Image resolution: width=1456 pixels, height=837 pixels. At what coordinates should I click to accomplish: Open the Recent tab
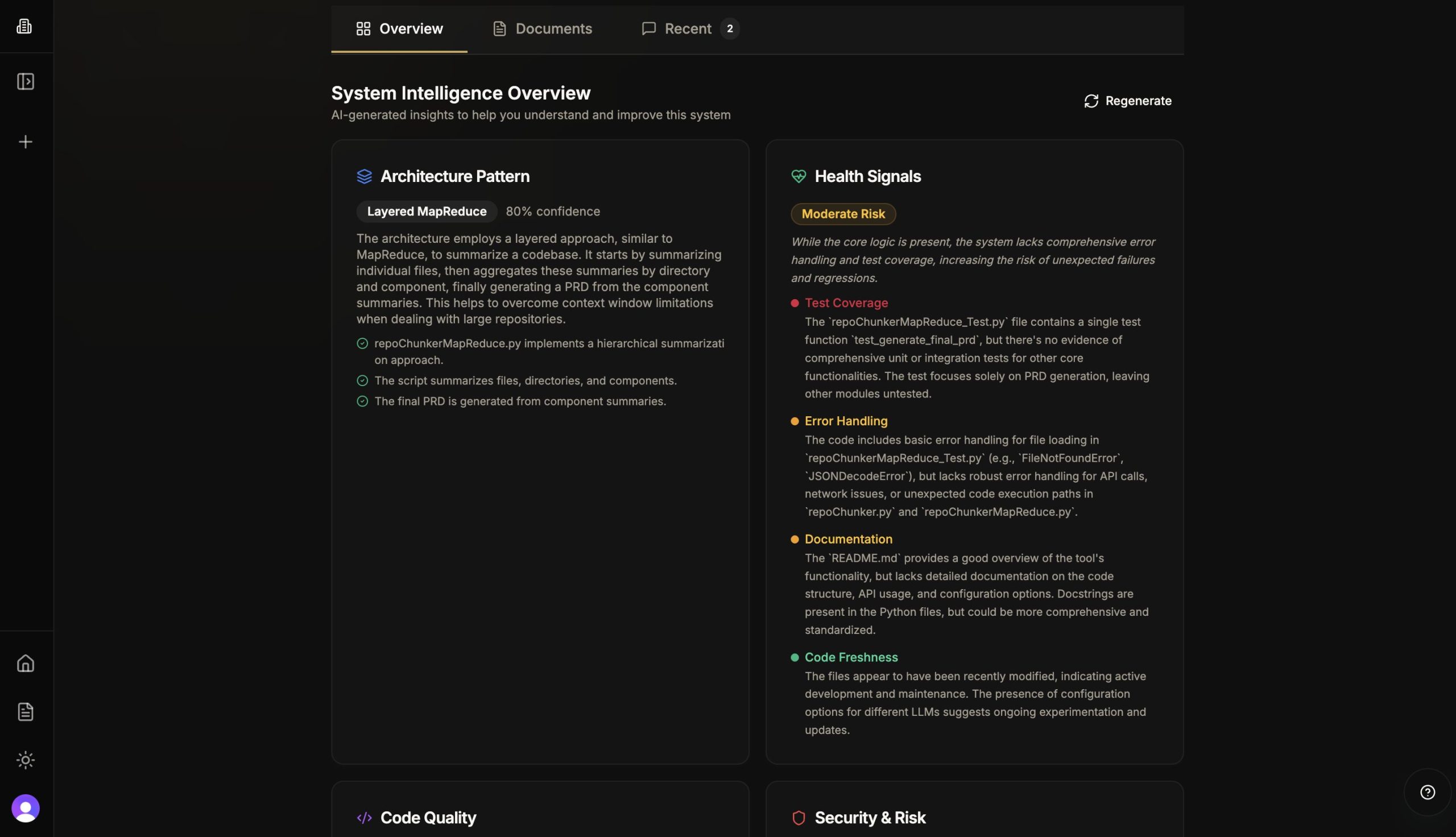tap(689, 29)
